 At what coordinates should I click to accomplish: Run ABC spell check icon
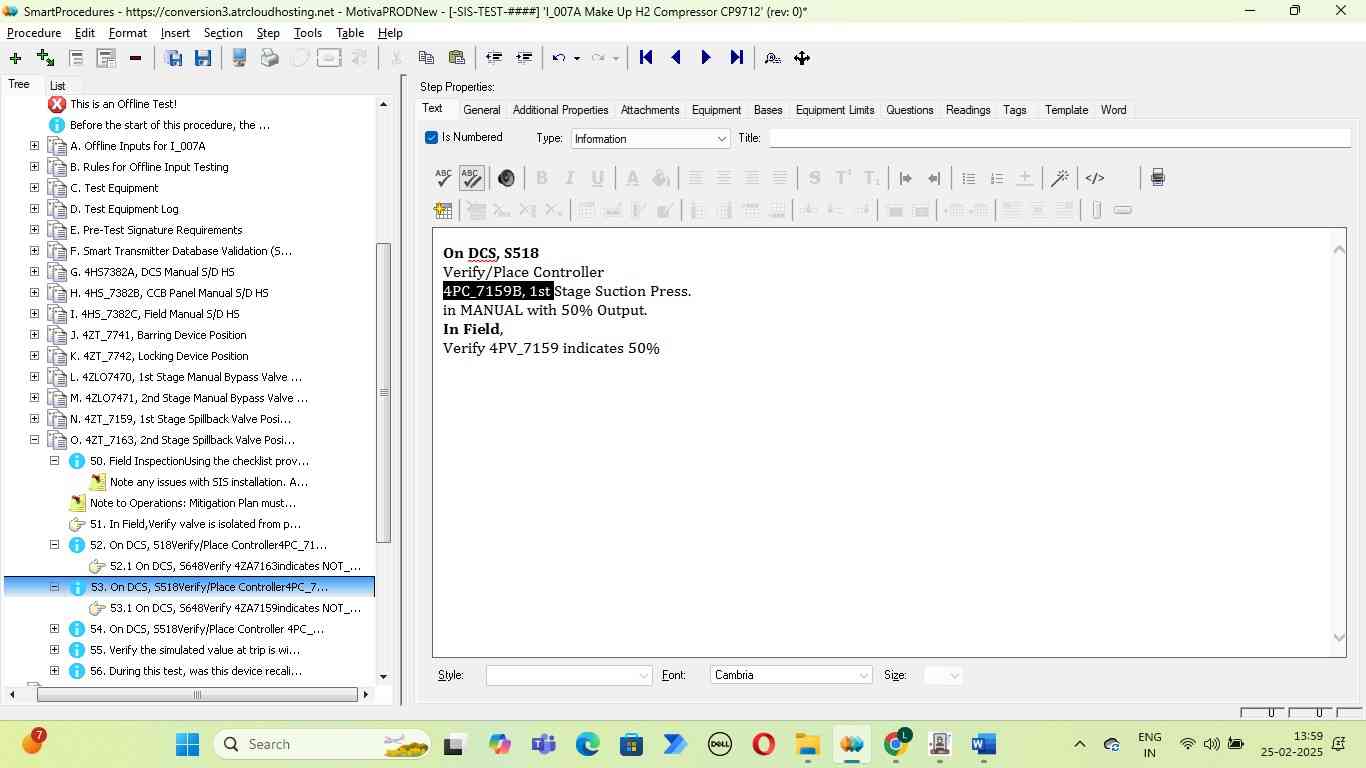coord(443,178)
